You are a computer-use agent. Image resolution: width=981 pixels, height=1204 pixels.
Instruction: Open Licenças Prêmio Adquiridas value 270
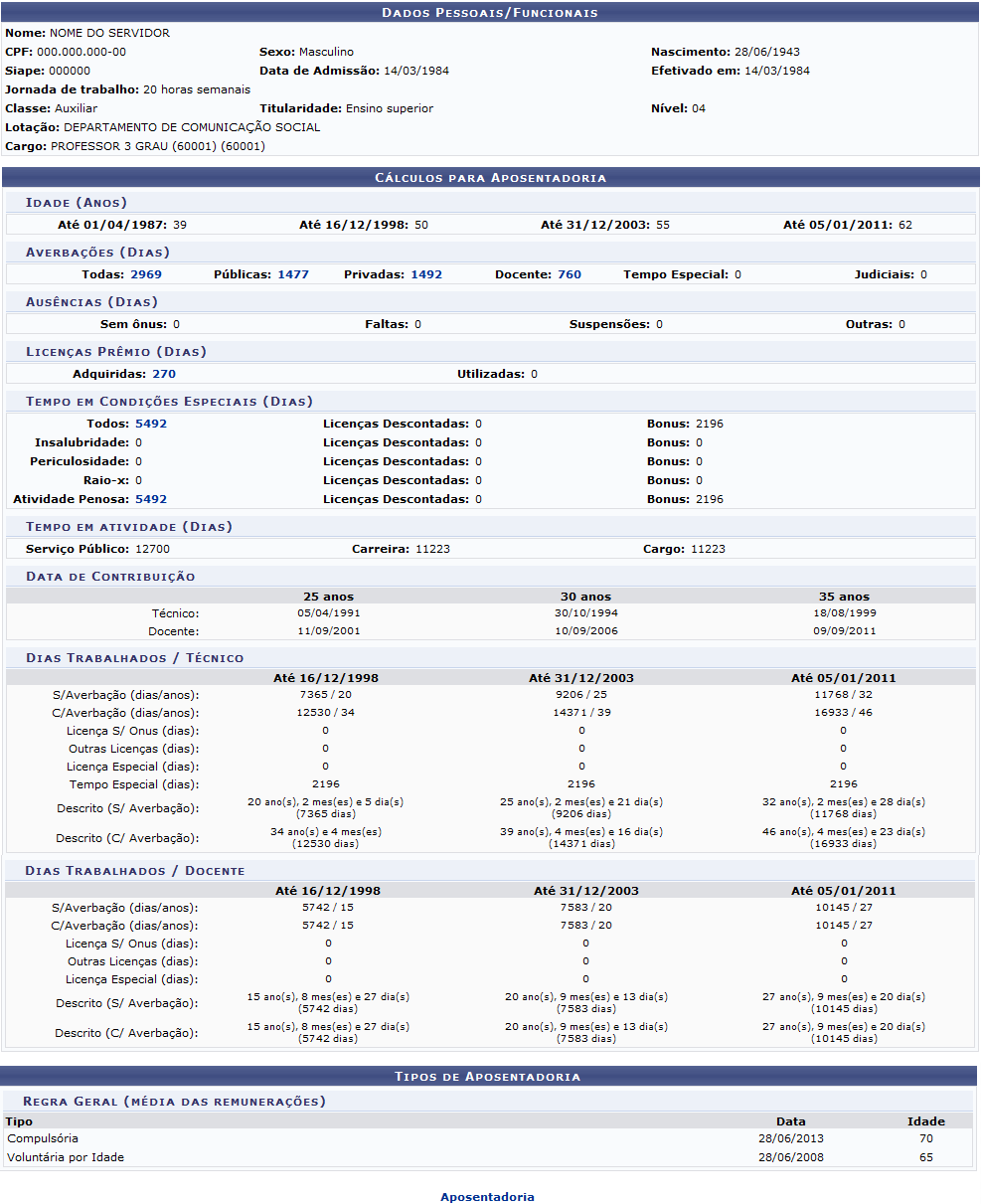164,374
